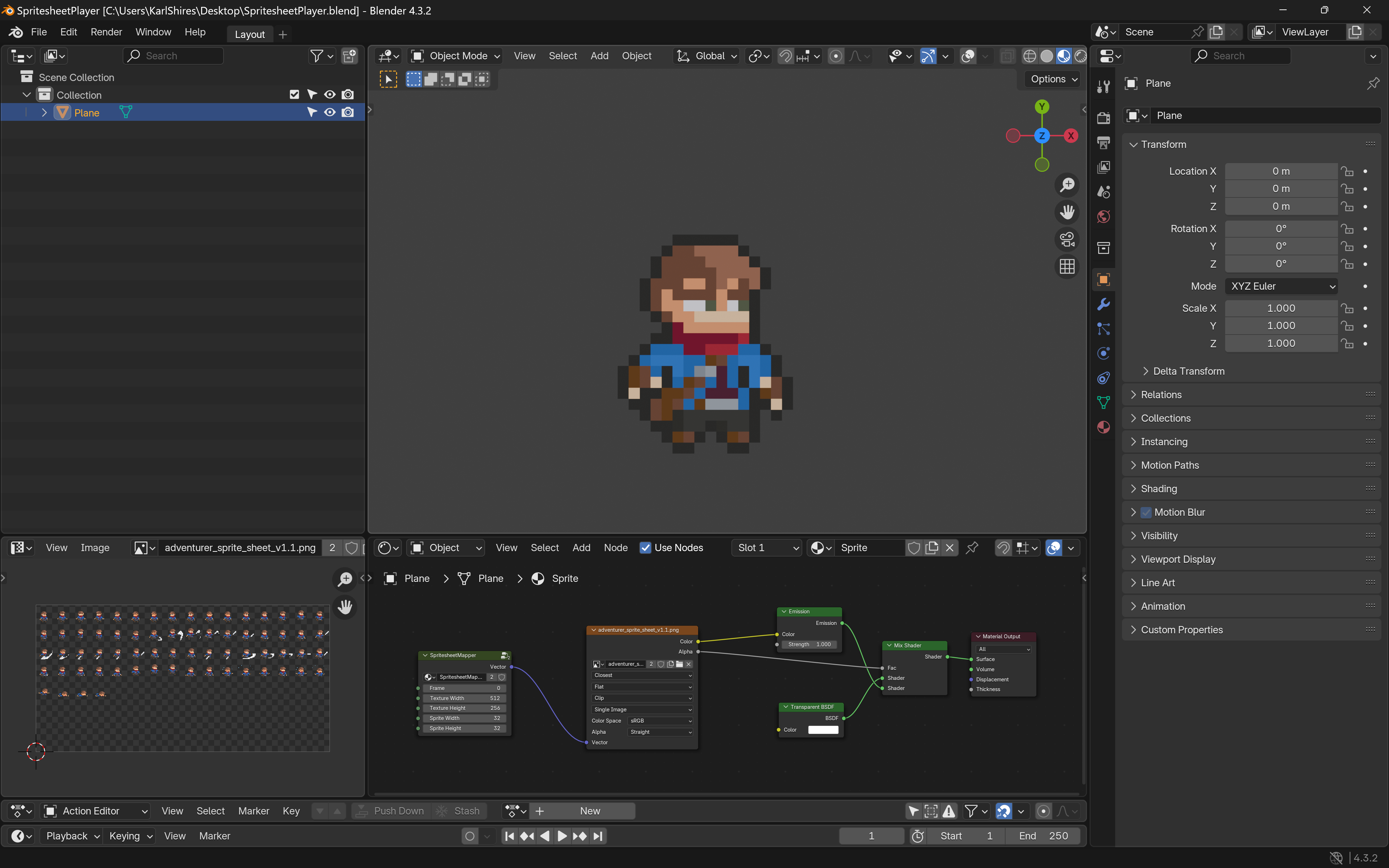Select wireframe viewport shading

pyautogui.click(x=1030, y=56)
